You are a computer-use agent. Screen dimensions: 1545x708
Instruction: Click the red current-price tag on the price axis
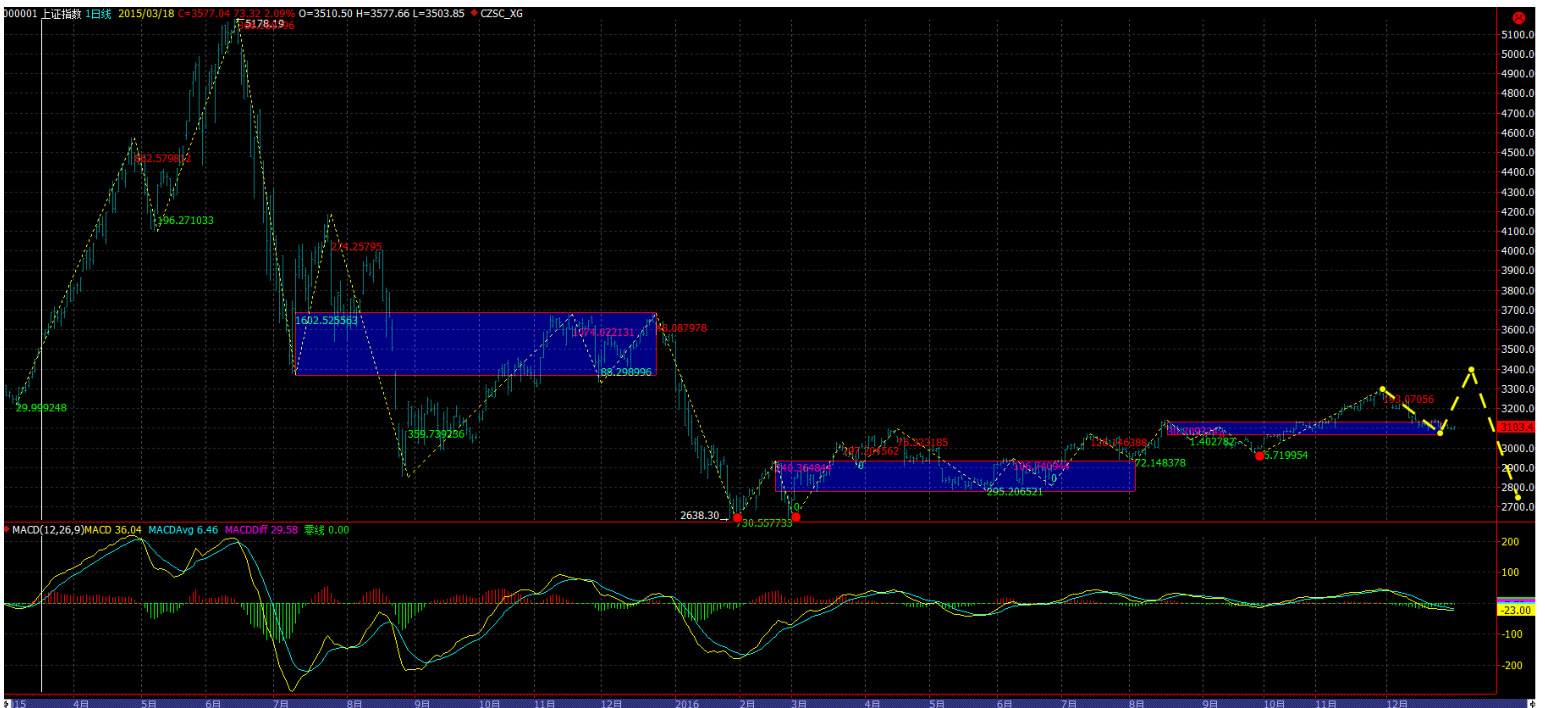(1516, 427)
